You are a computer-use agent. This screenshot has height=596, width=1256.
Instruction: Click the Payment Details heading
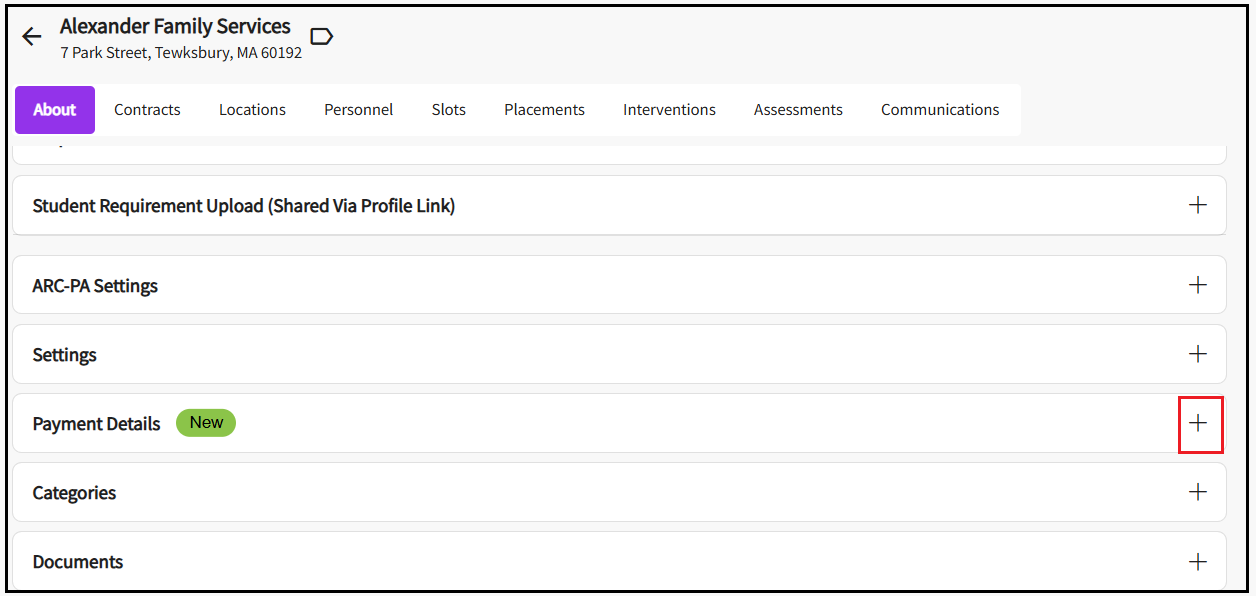click(x=96, y=424)
